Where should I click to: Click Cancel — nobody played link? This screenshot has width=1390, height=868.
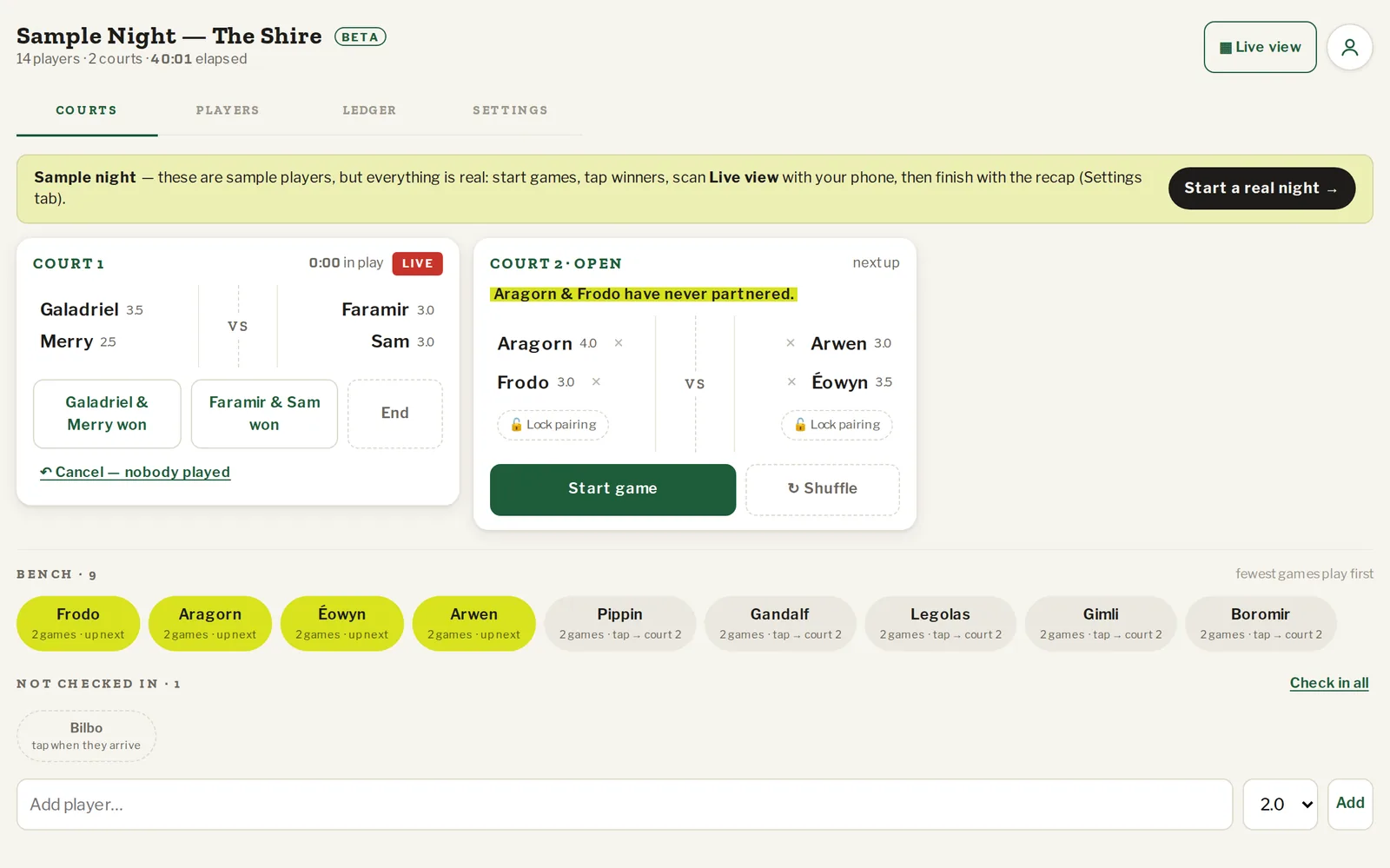click(135, 472)
